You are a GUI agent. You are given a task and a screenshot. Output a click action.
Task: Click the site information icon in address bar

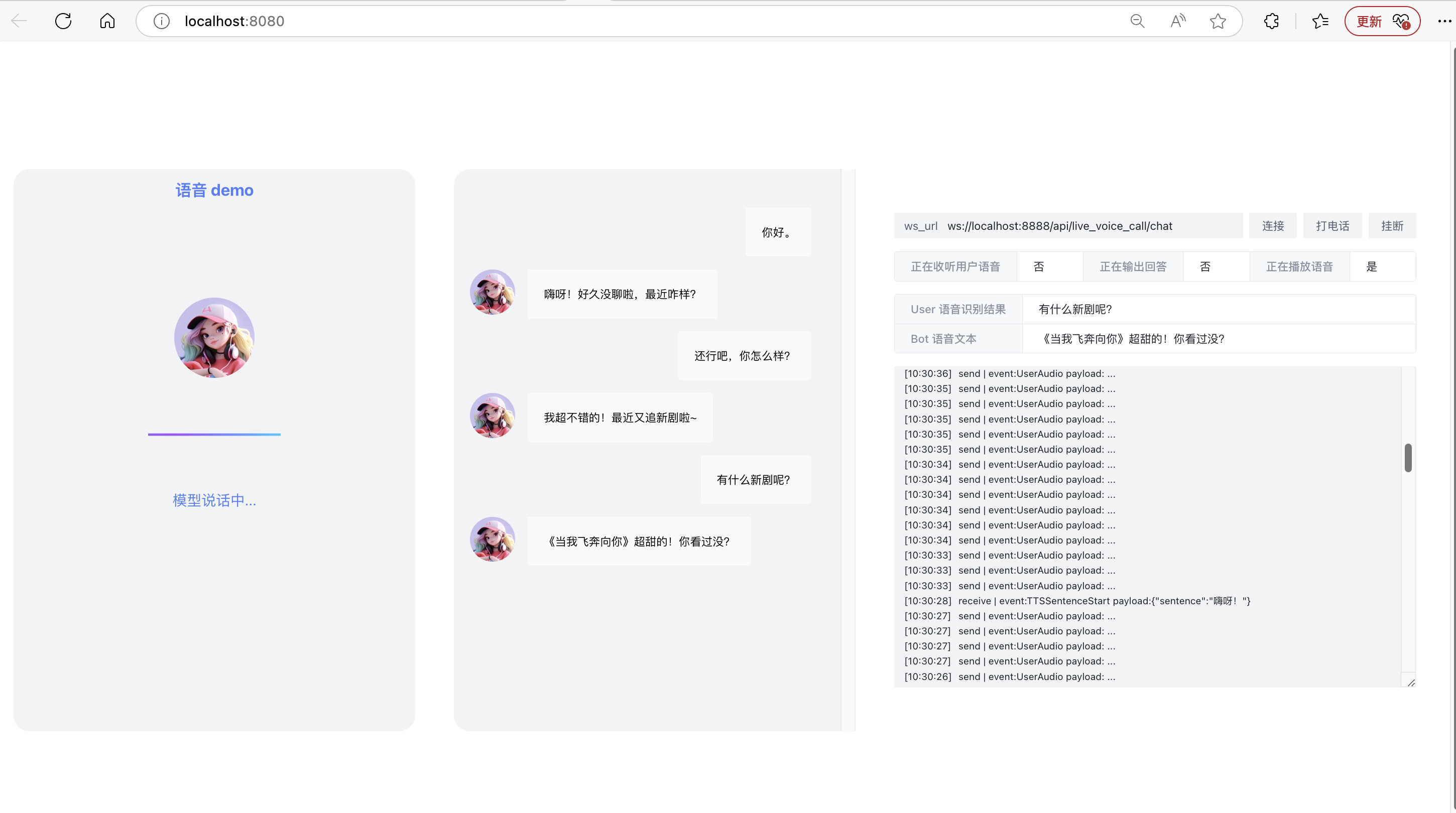coord(162,22)
